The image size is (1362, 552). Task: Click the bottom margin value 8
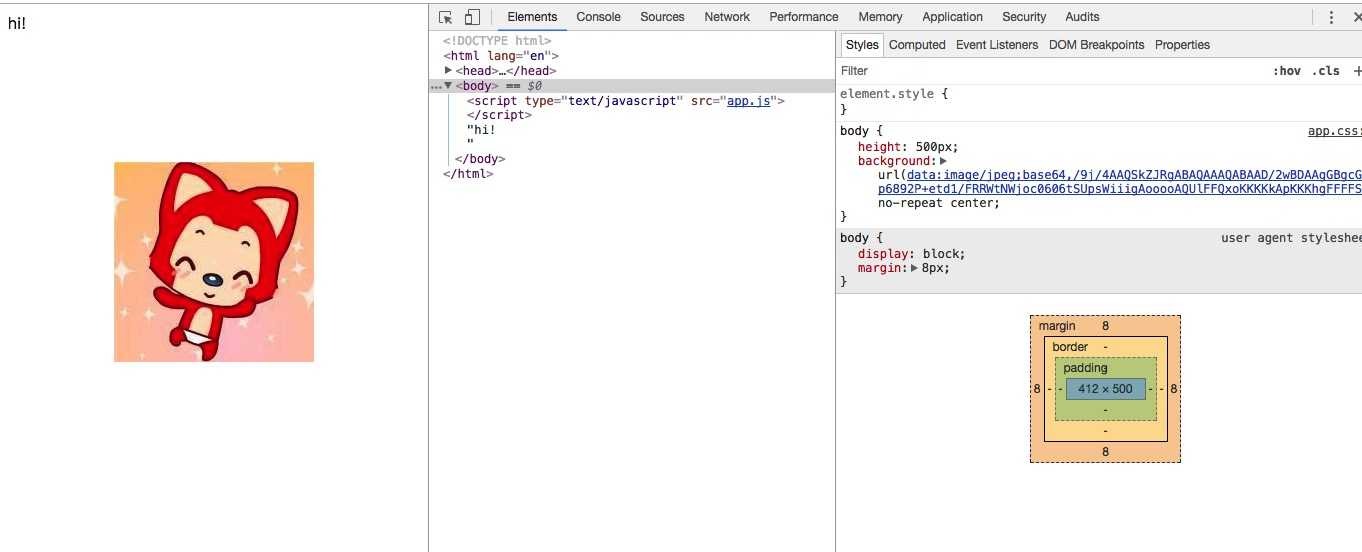1105,452
